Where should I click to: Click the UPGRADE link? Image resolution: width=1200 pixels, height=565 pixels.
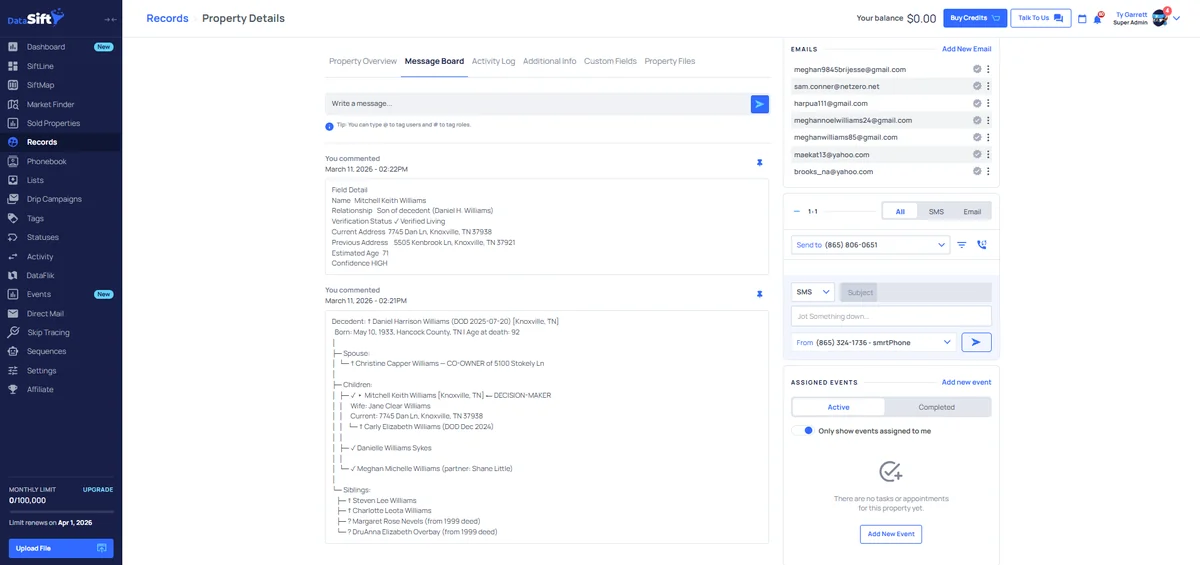[98, 489]
